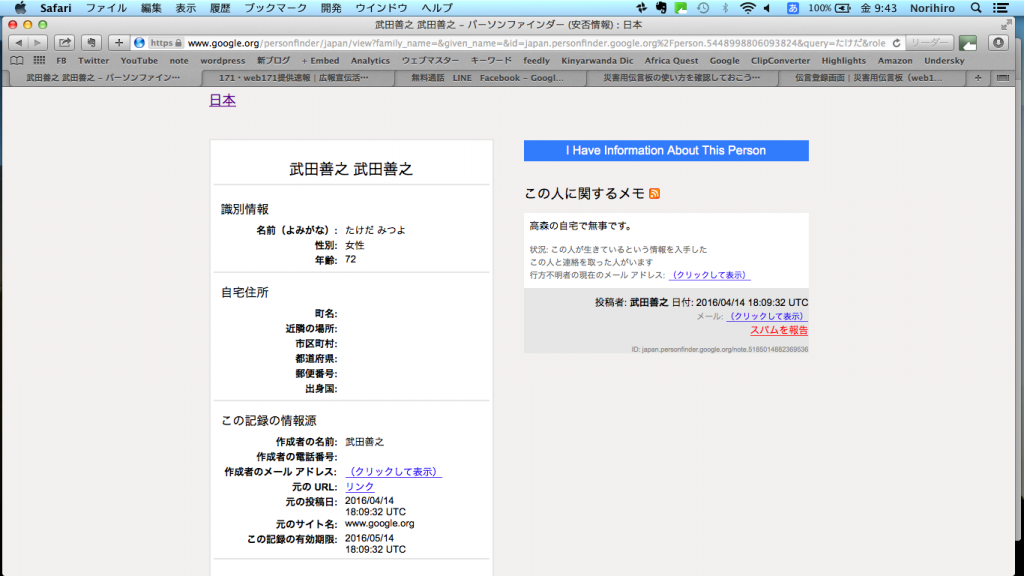Open the Share button in Safari toolbar
Viewport: 1024px width, 576px height.
point(64,43)
